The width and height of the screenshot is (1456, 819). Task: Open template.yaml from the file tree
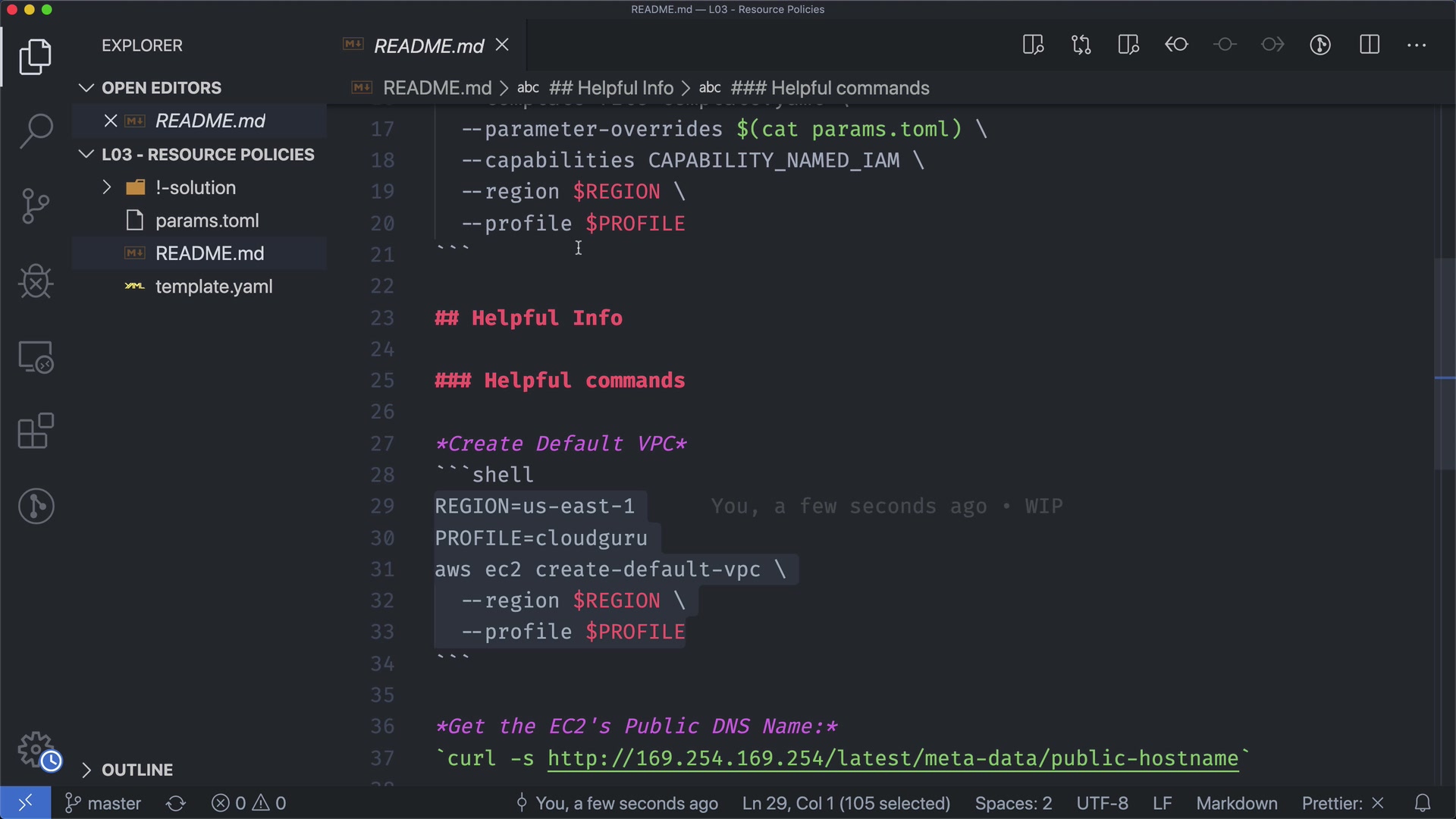pos(214,287)
